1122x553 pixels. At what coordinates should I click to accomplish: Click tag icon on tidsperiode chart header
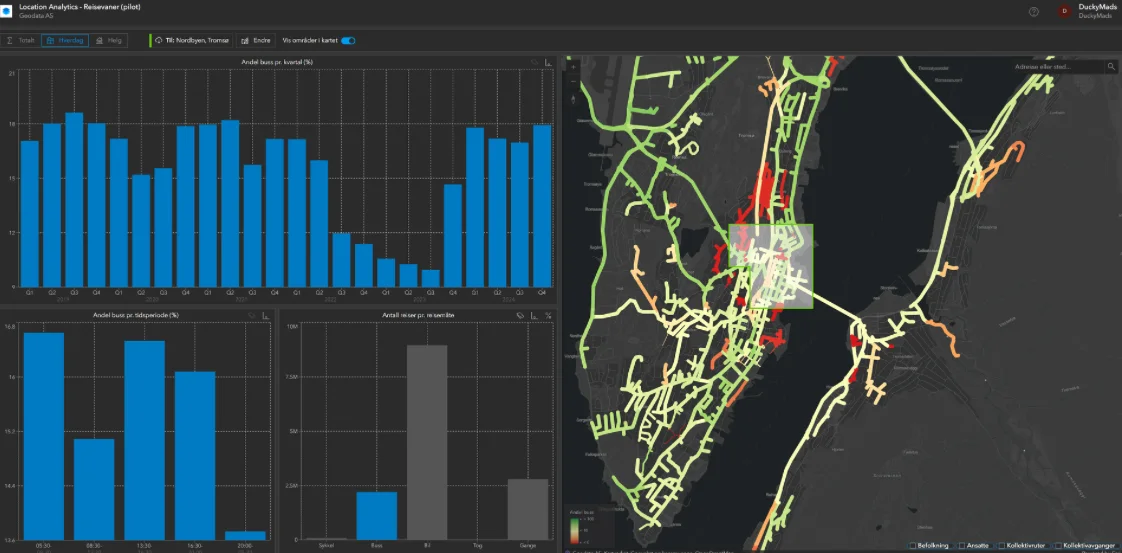252,315
